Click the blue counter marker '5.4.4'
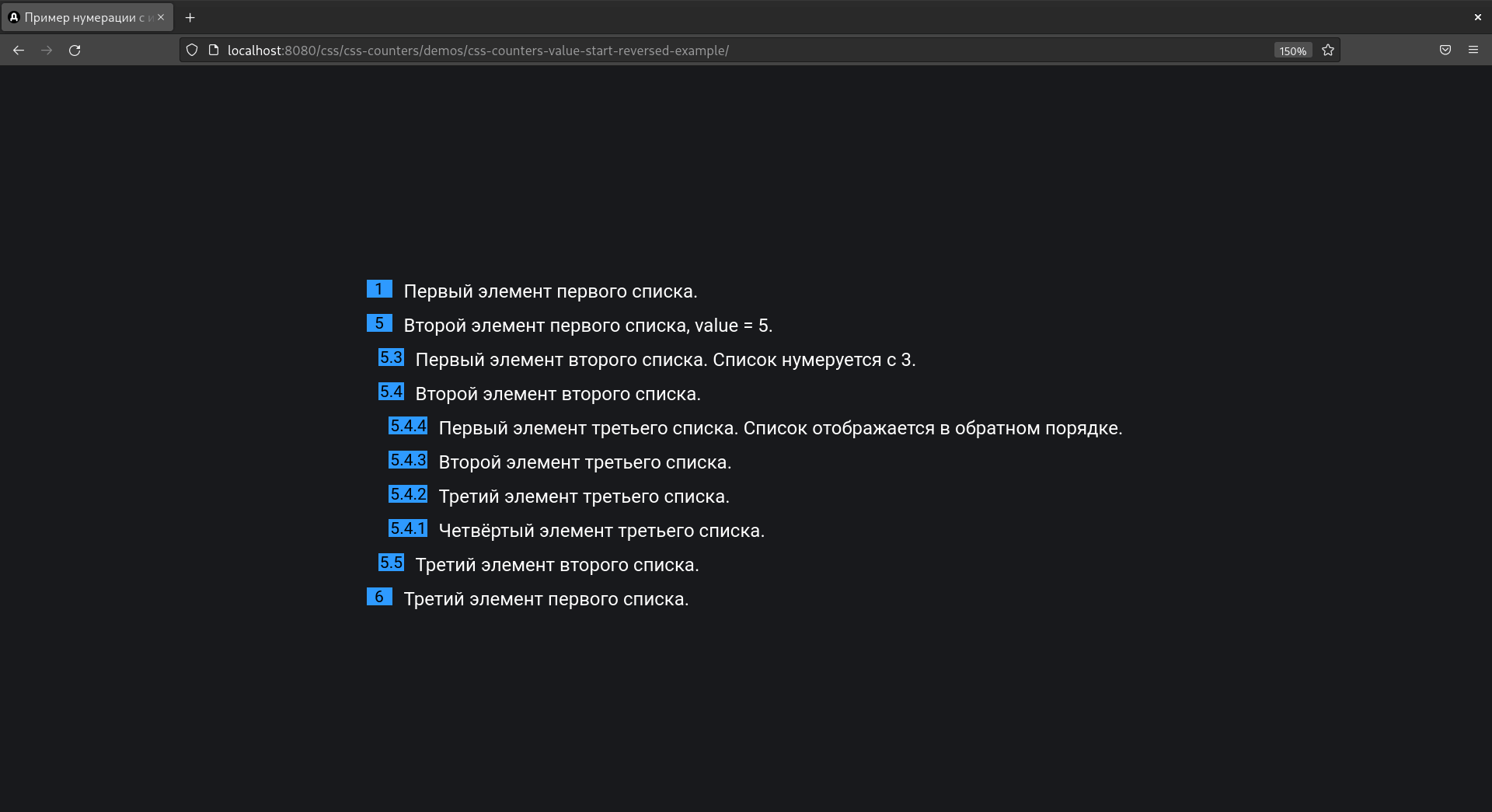Image resolution: width=1492 pixels, height=812 pixels. [408, 426]
